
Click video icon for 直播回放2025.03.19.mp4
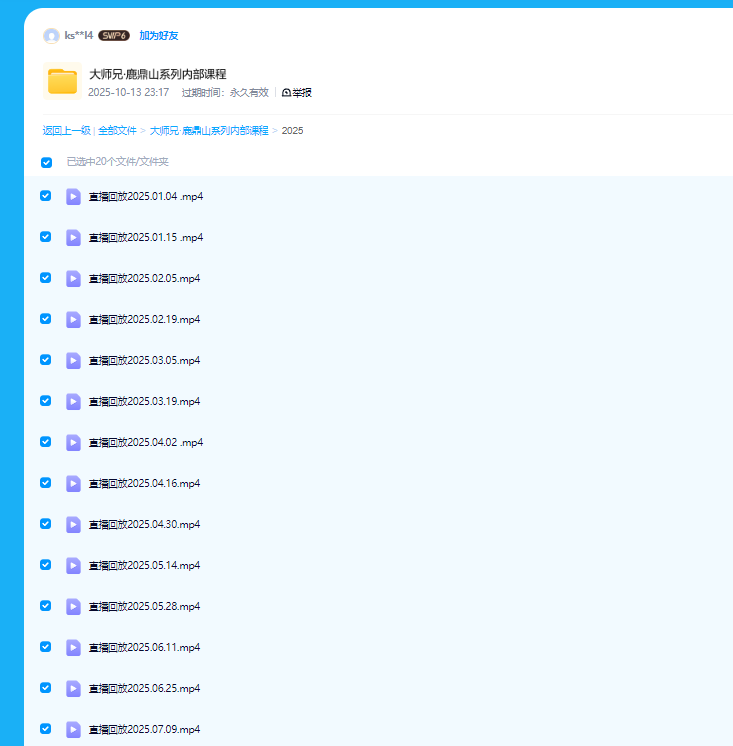73,401
